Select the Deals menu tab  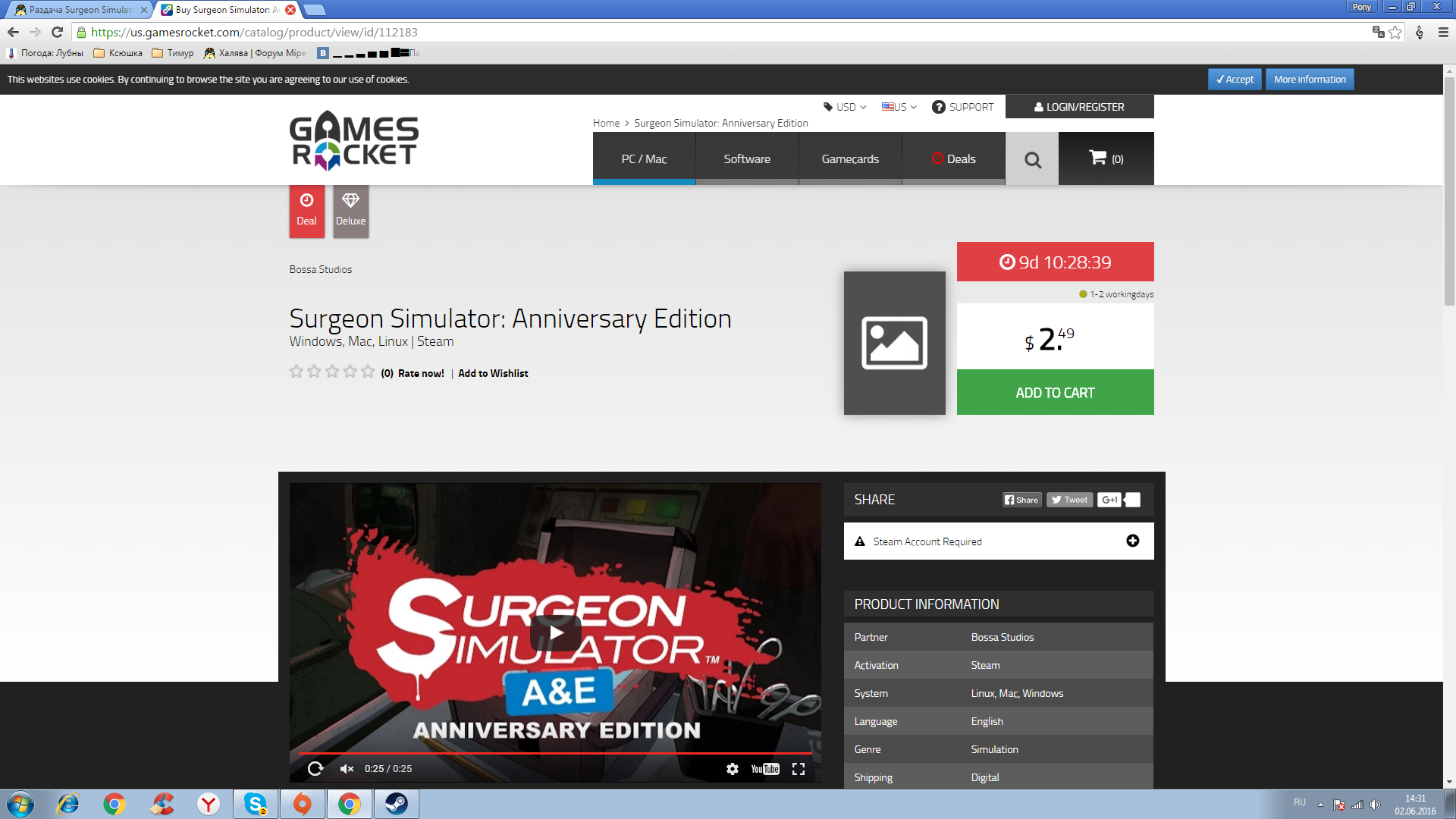click(x=953, y=158)
